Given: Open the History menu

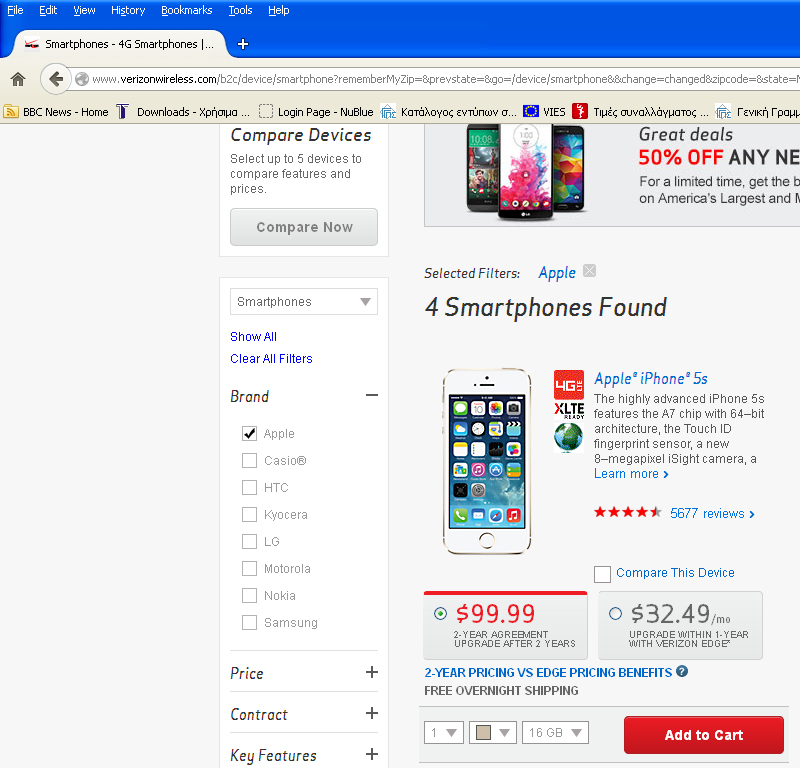Looking at the screenshot, I should [128, 10].
